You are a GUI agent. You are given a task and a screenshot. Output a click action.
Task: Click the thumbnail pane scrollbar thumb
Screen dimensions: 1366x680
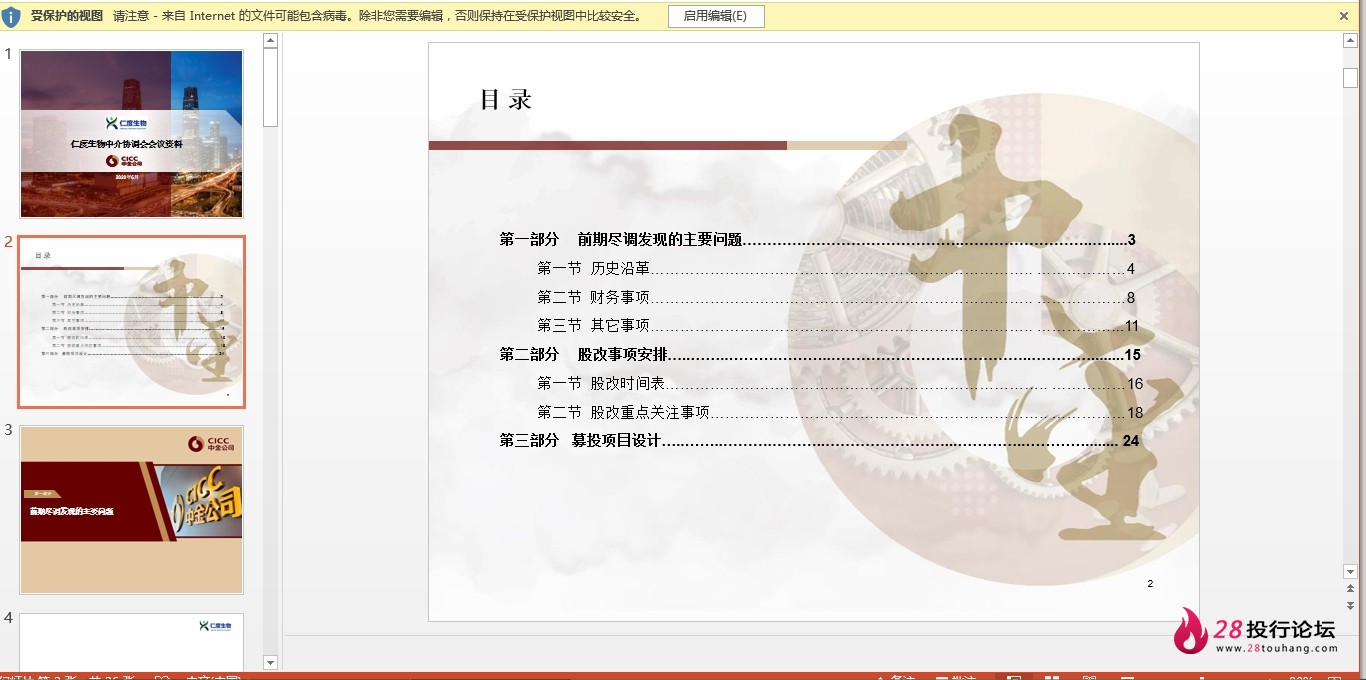(x=270, y=88)
